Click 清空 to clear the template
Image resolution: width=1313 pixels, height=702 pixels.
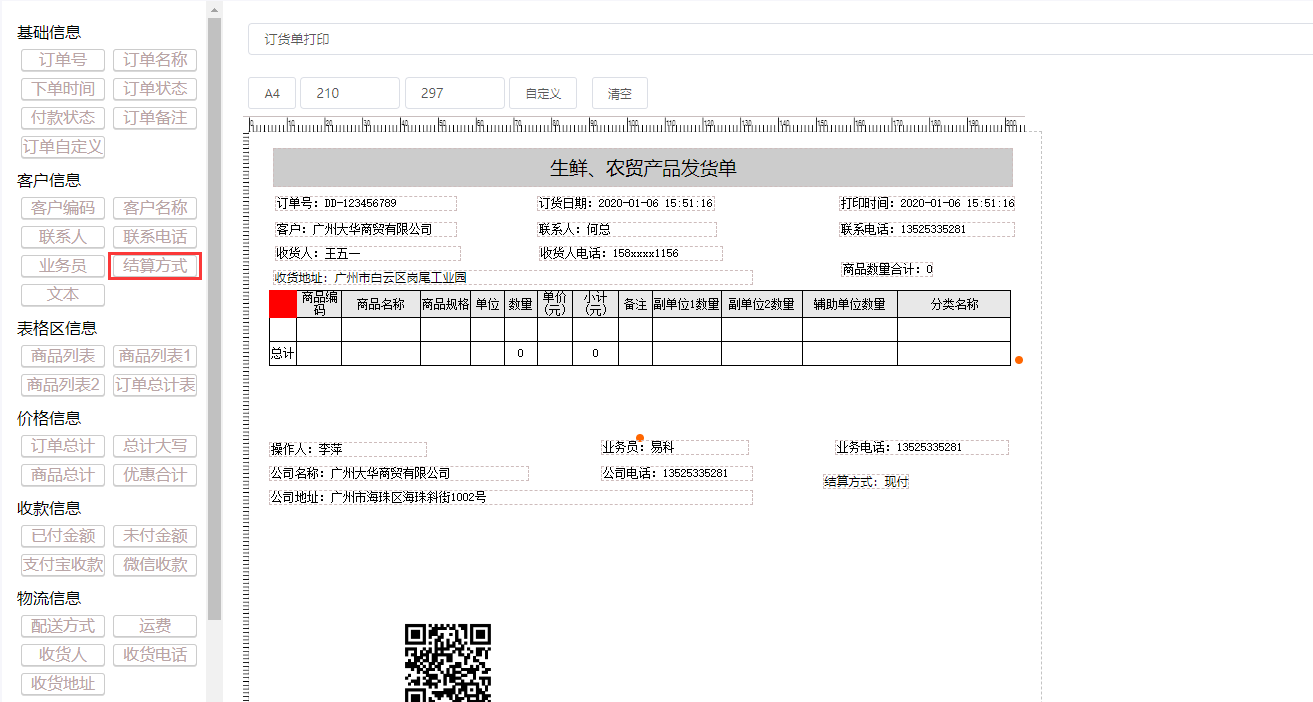(x=619, y=93)
